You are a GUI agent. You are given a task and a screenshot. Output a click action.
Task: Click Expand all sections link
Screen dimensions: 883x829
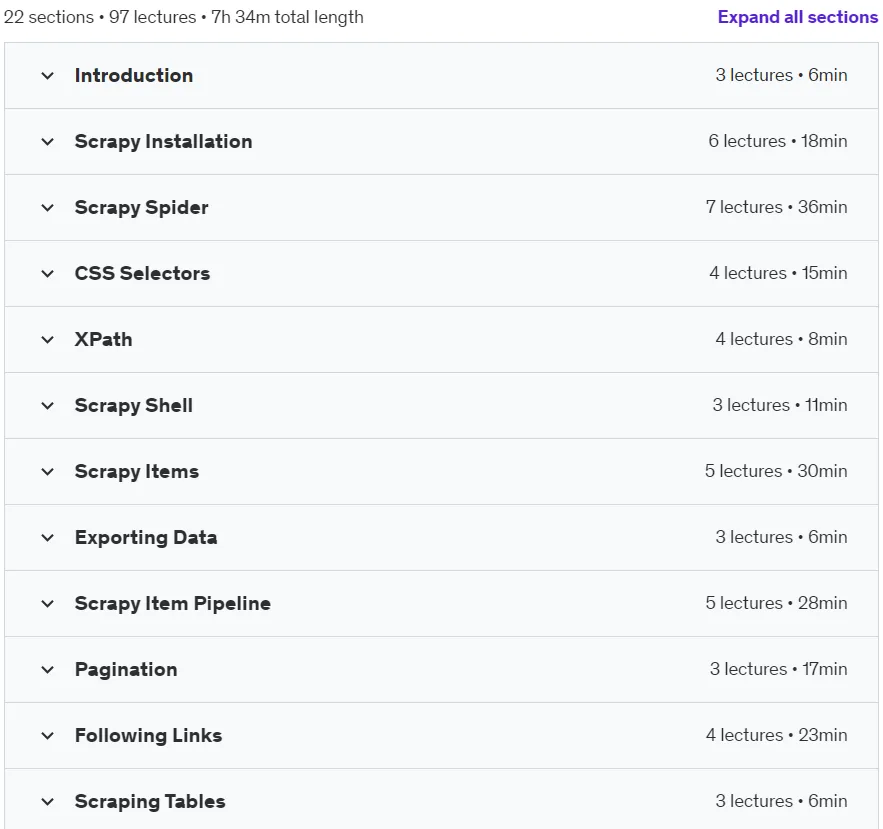click(x=797, y=17)
